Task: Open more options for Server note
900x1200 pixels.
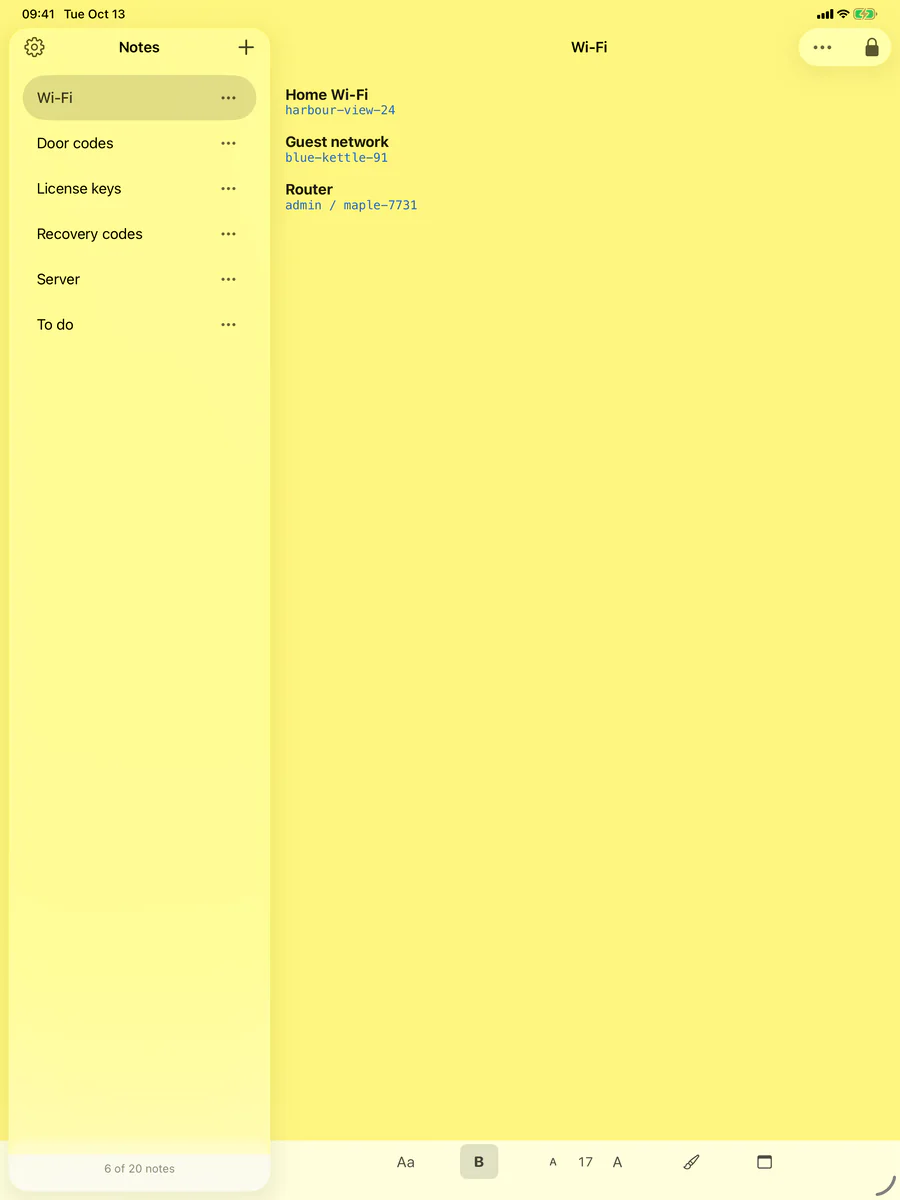Action: pos(228,279)
